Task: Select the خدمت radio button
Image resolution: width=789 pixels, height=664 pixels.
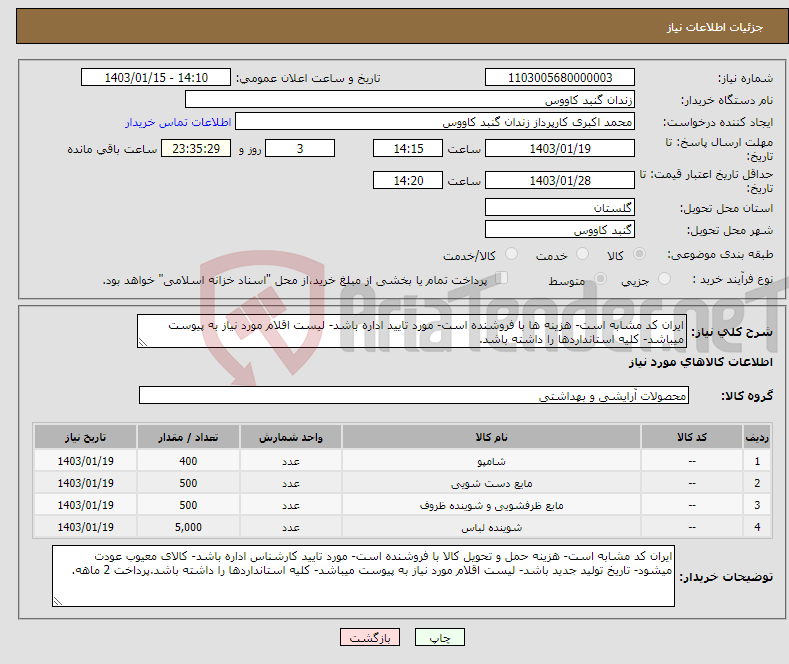Action: pos(582,254)
